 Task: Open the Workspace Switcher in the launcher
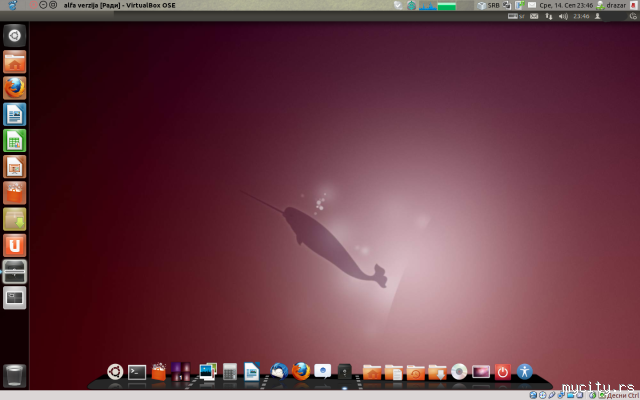[15, 298]
